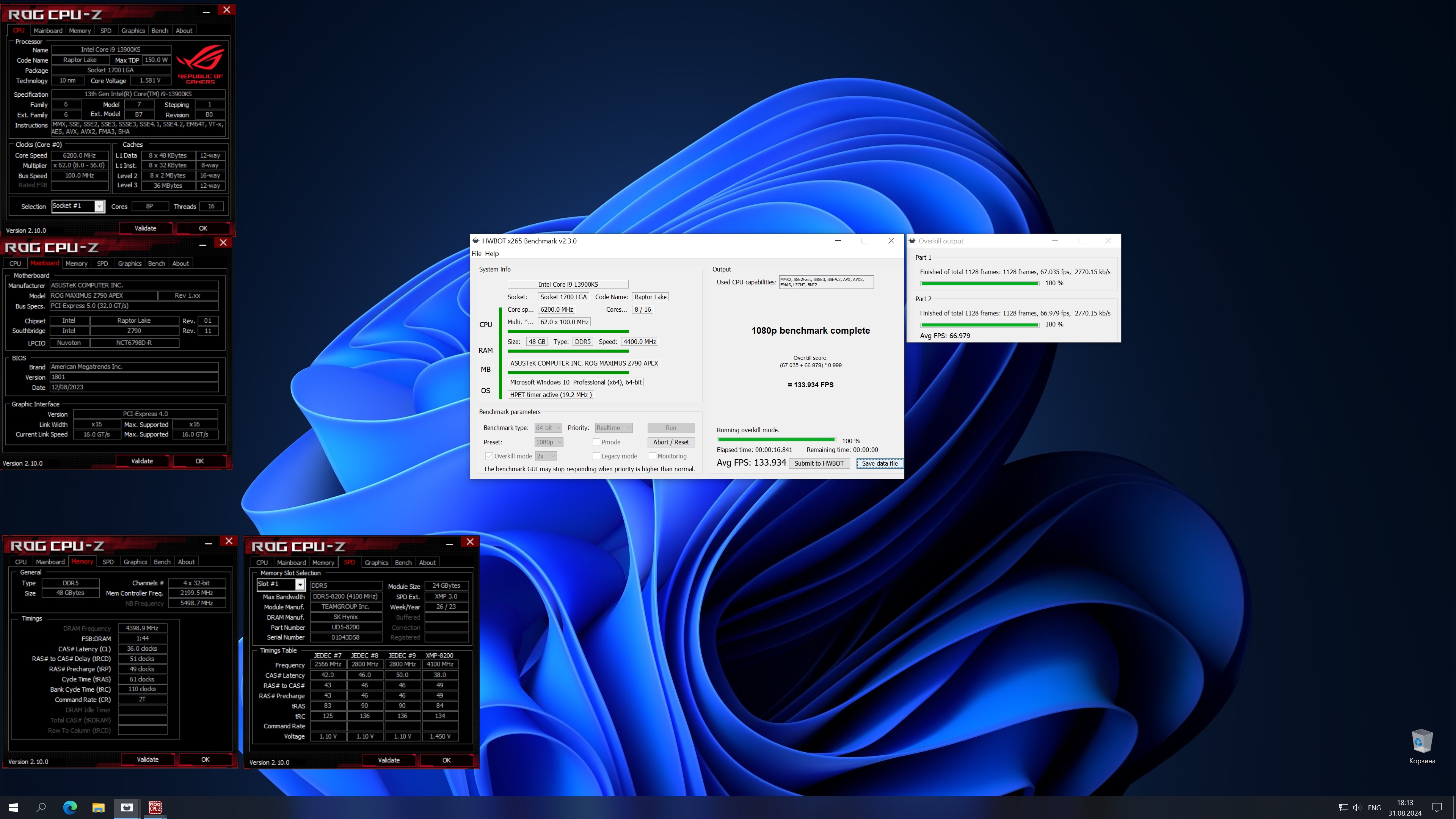Click the DRAM Frequency 4398.9 MHz value
This screenshot has height=819, width=1456.
[x=143, y=628]
